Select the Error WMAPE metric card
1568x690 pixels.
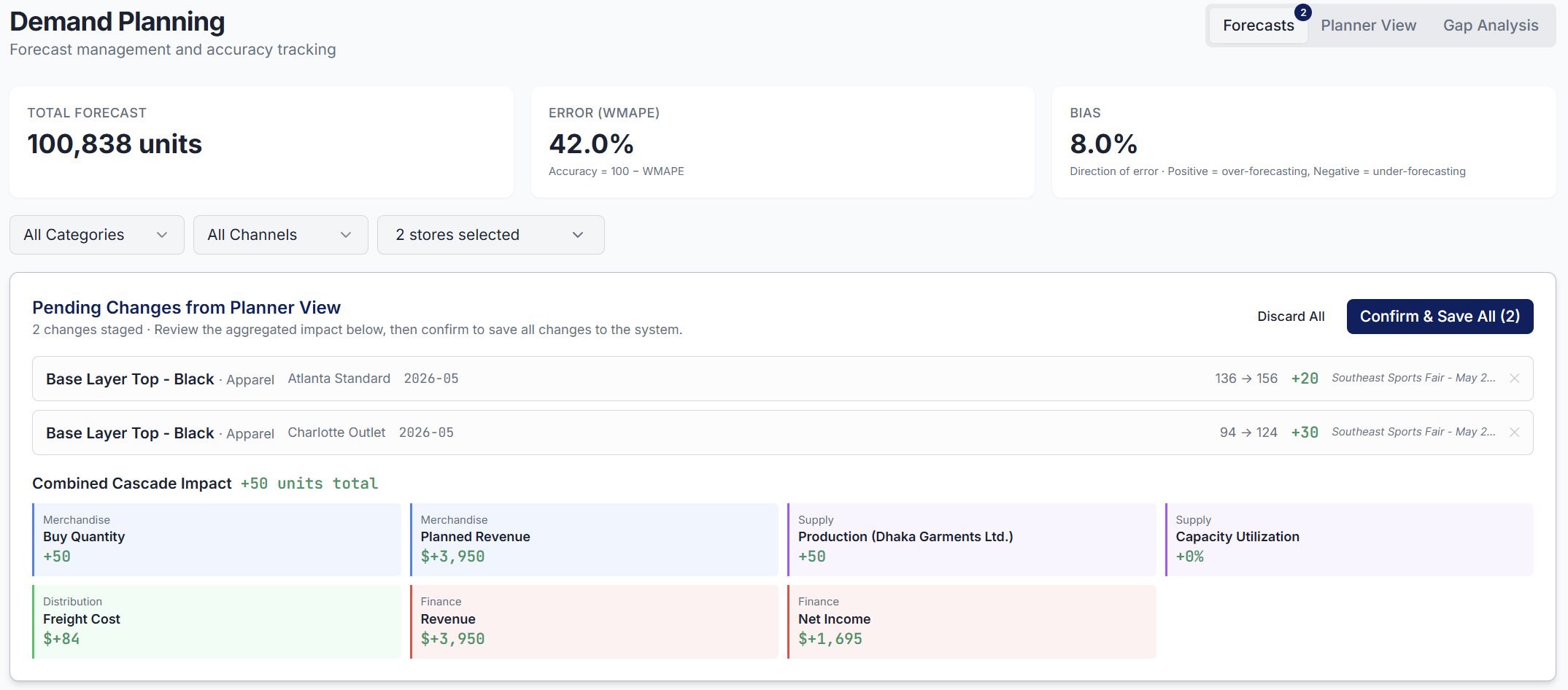[782, 142]
